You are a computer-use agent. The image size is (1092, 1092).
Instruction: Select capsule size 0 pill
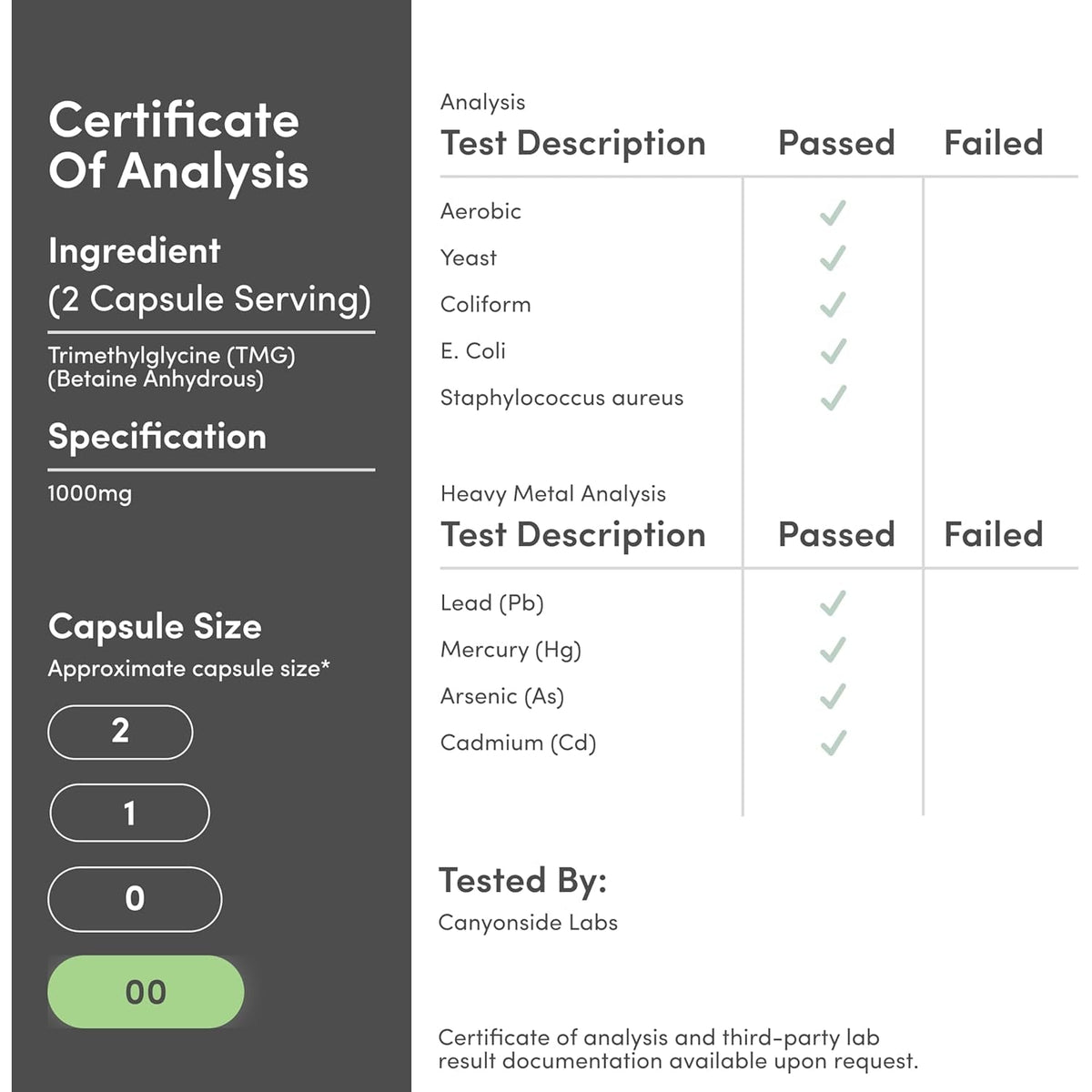pos(135,899)
